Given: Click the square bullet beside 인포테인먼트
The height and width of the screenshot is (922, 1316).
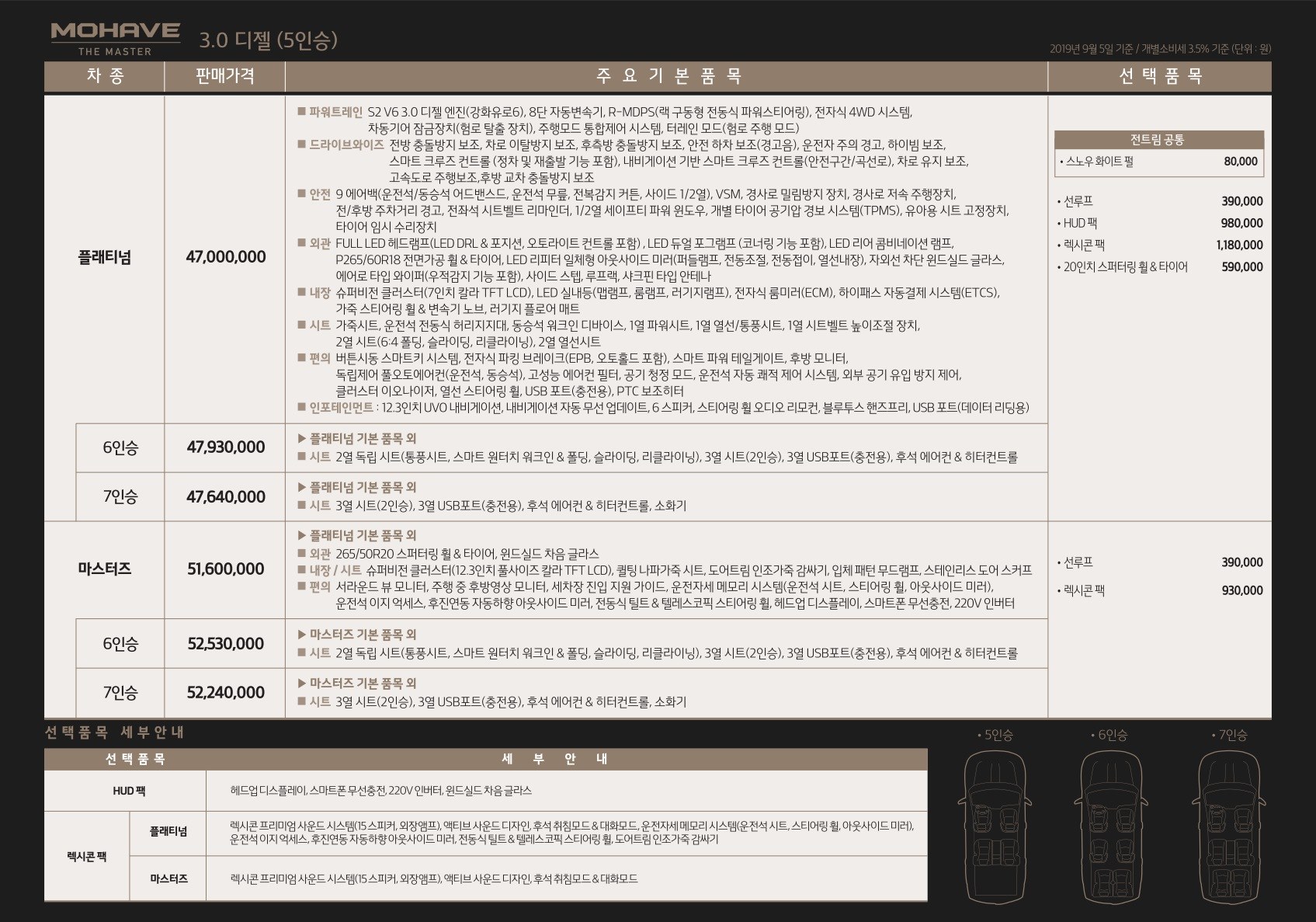Looking at the screenshot, I should click(x=302, y=407).
